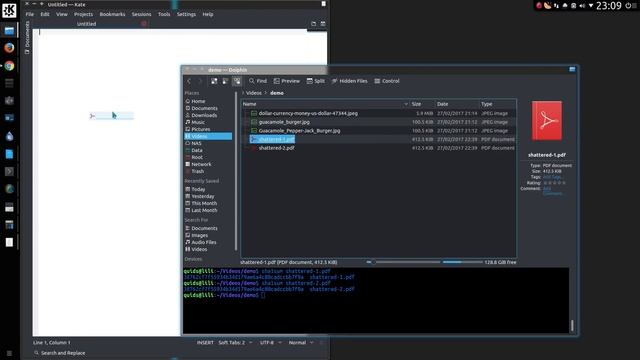Open Kate's Documents side panel
Viewport: 640px width, 360px height.
pos(27,38)
